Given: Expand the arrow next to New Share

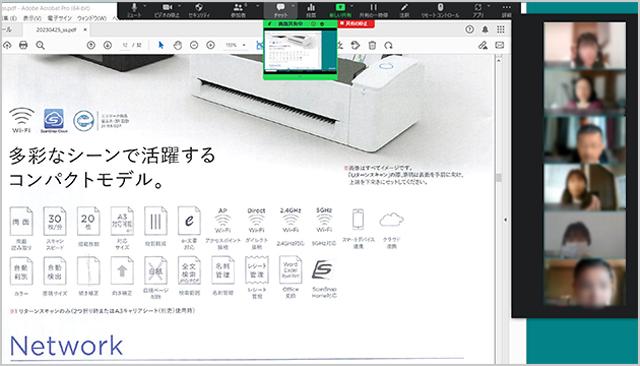Looking at the screenshot, I should coord(352,6).
